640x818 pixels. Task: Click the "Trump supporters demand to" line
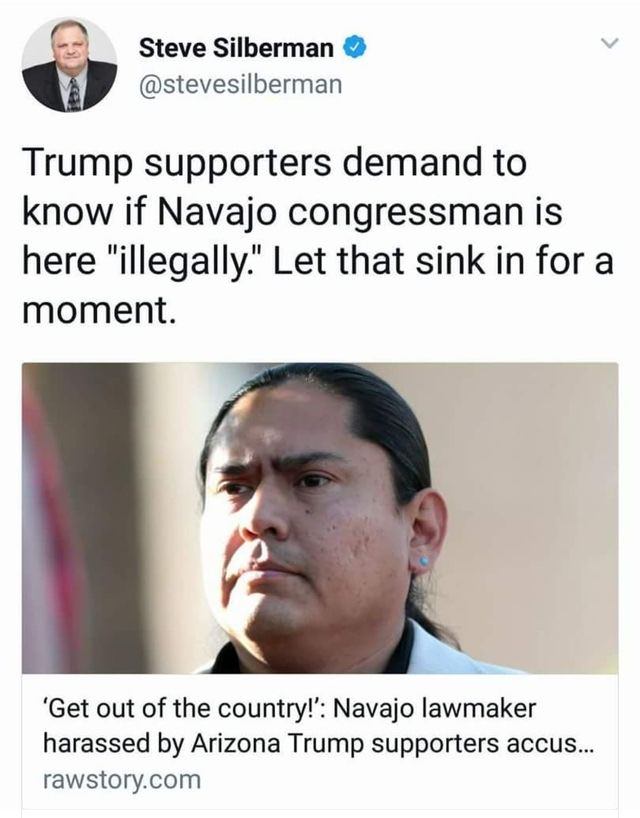(274, 163)
